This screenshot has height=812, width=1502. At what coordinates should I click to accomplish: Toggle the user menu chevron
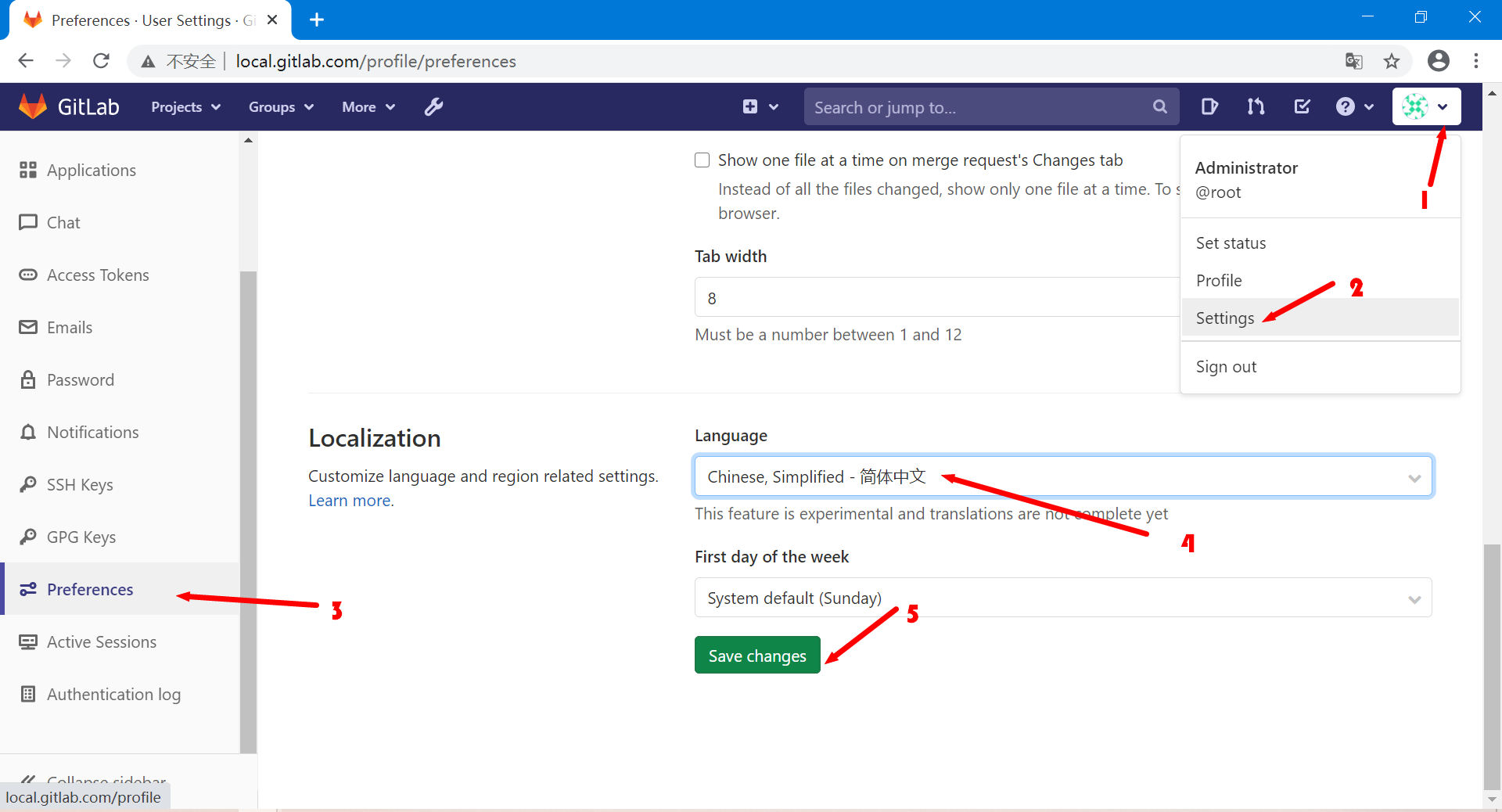(1443, 107)
